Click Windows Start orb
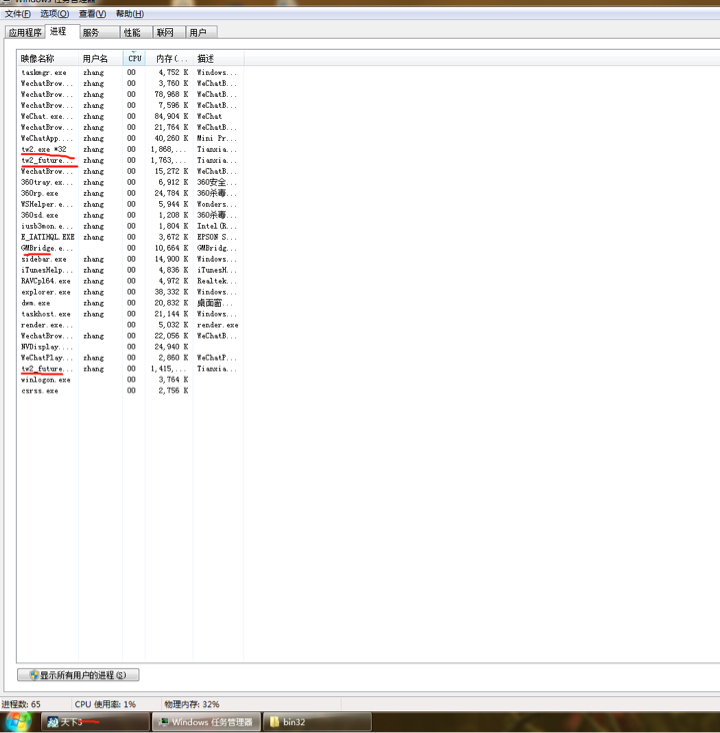720x733 pixels. point(17,722)
